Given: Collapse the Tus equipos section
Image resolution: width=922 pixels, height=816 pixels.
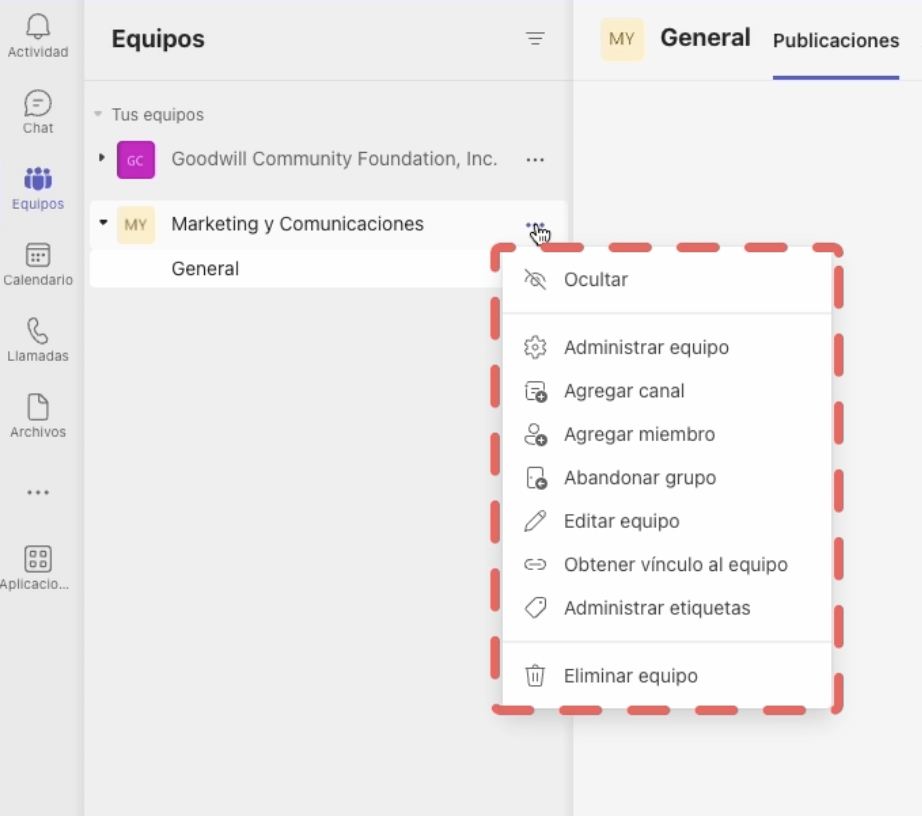Looking at the screenshot, I should [96, 115].
